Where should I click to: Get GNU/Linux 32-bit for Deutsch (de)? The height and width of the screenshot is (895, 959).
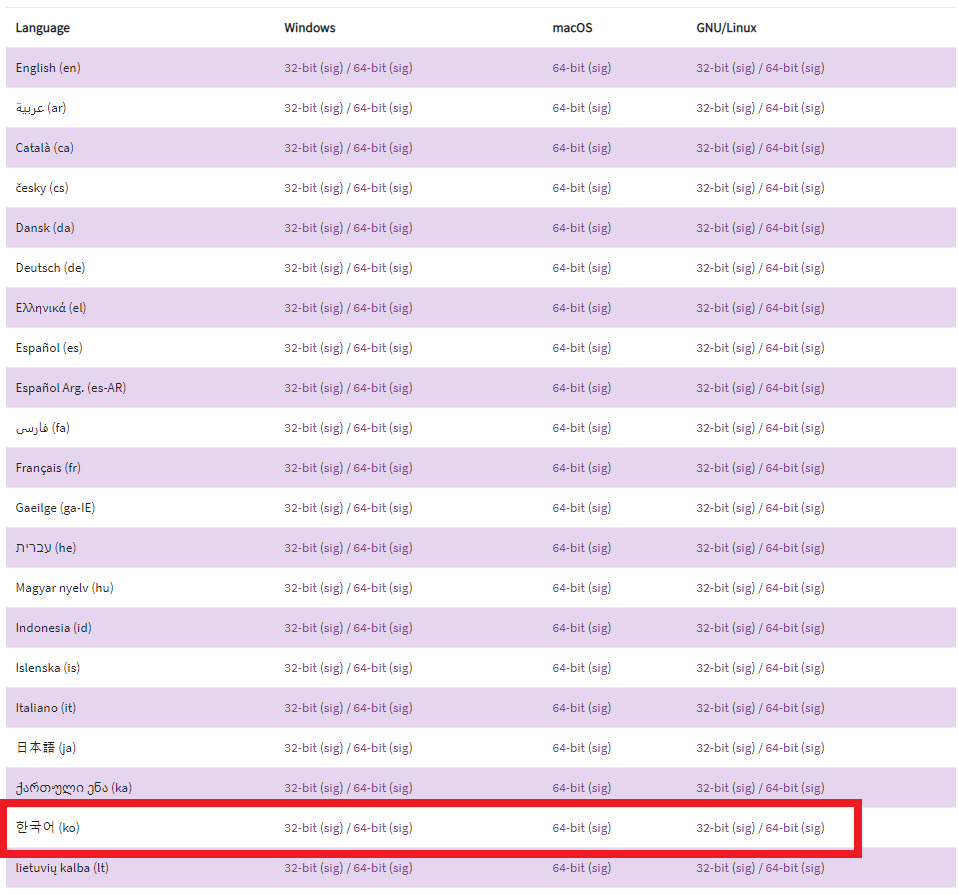tap(713, 267)
